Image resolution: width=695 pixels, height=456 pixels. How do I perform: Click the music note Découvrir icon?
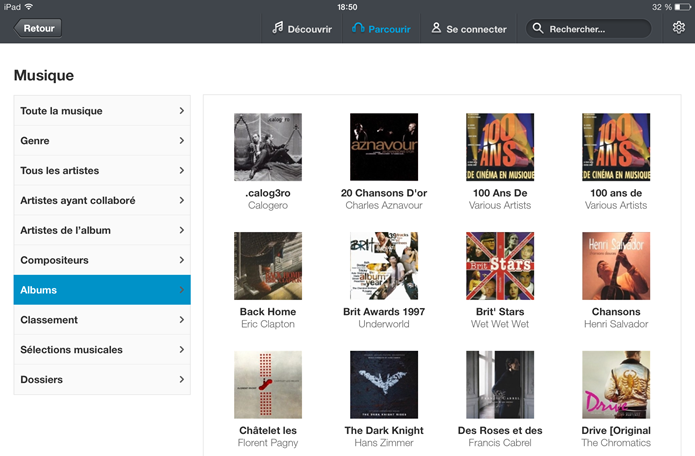point(277,28)
